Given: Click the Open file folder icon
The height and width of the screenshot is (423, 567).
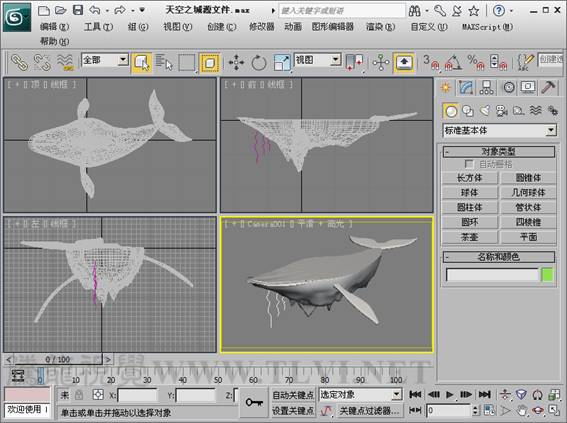Looking at the screenshot, I should click(60, 10).
